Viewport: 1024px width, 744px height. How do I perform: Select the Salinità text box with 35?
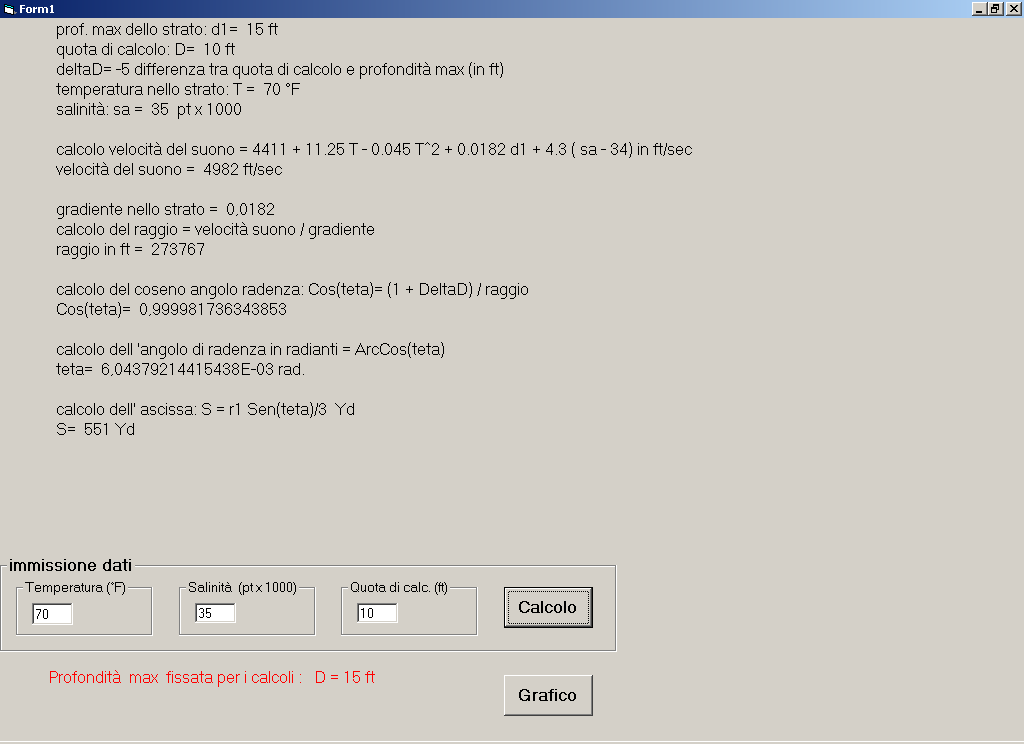point(215,613)
